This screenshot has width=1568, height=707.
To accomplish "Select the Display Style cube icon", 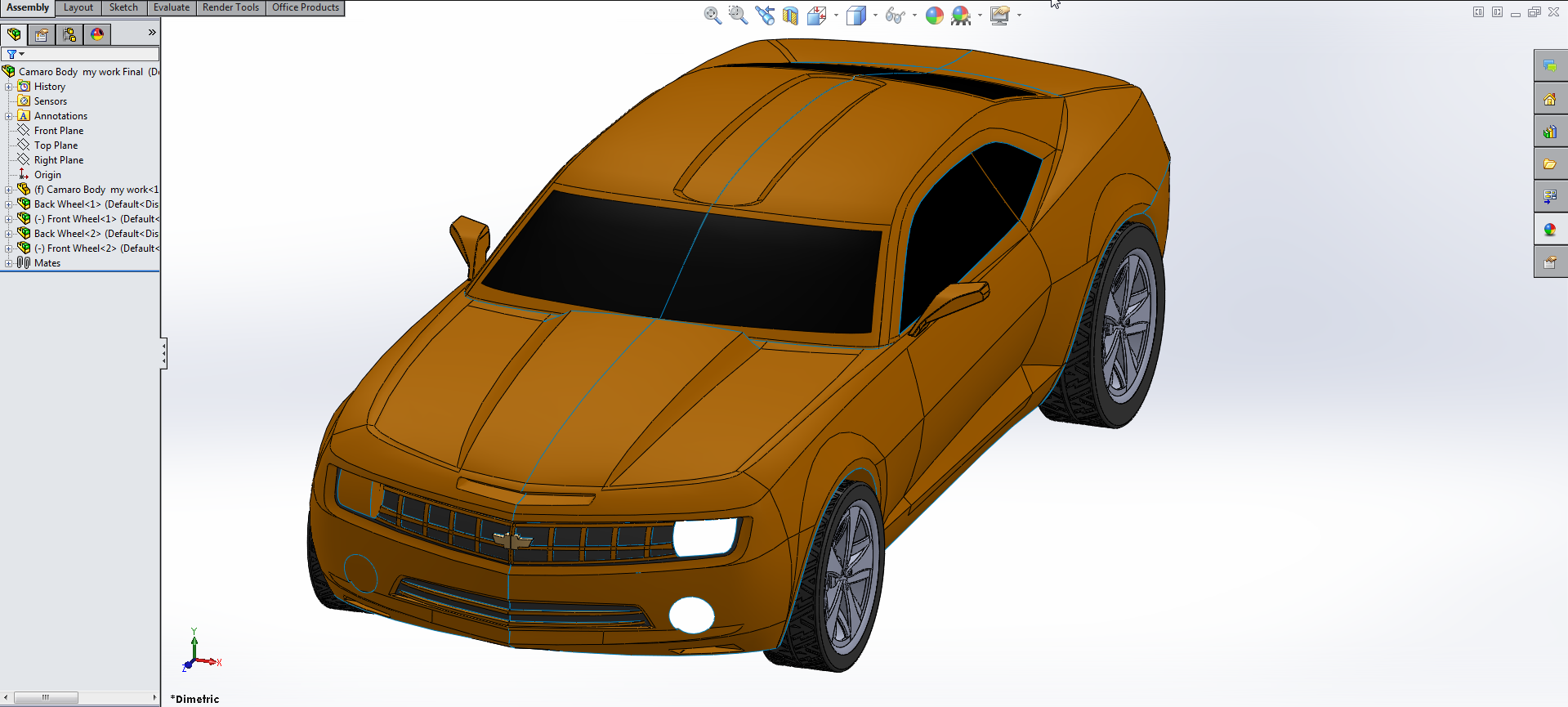I will (855, 16).
